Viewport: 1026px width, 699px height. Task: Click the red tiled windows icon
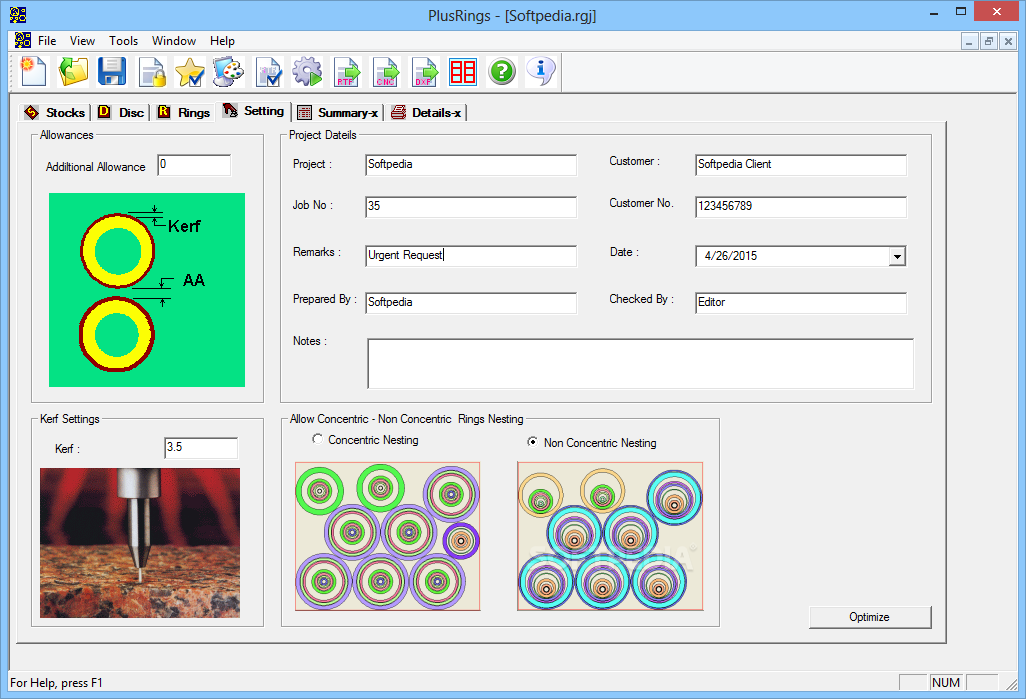463,71
